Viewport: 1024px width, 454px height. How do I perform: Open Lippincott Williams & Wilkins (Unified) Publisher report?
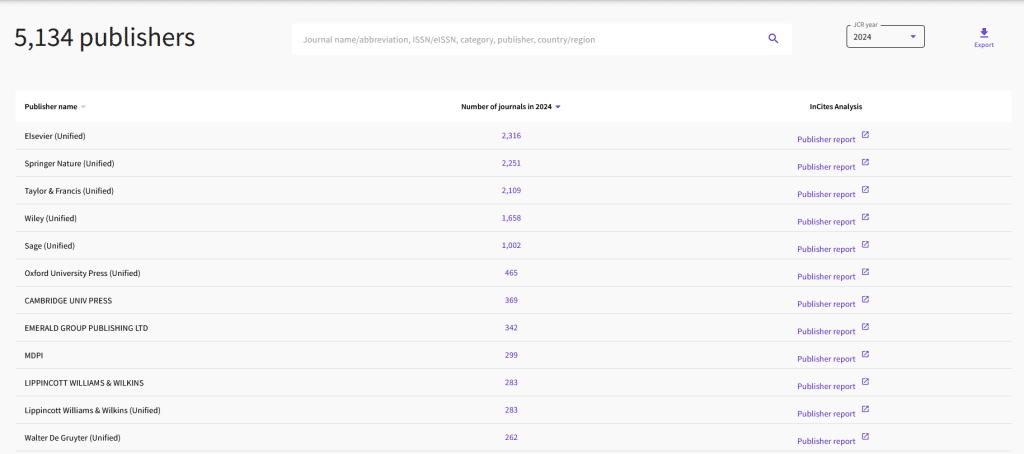click(826, 413)
